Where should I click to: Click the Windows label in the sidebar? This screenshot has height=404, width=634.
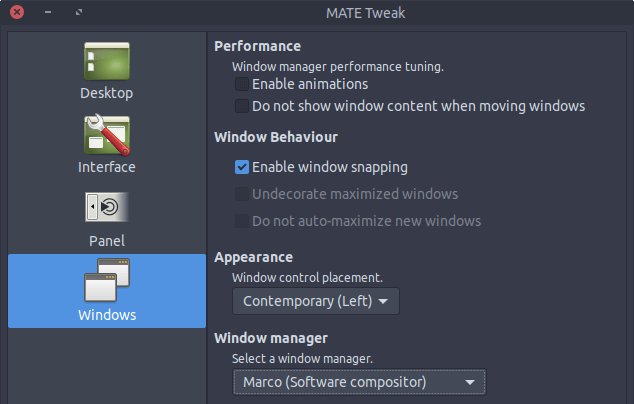(107, 315)
